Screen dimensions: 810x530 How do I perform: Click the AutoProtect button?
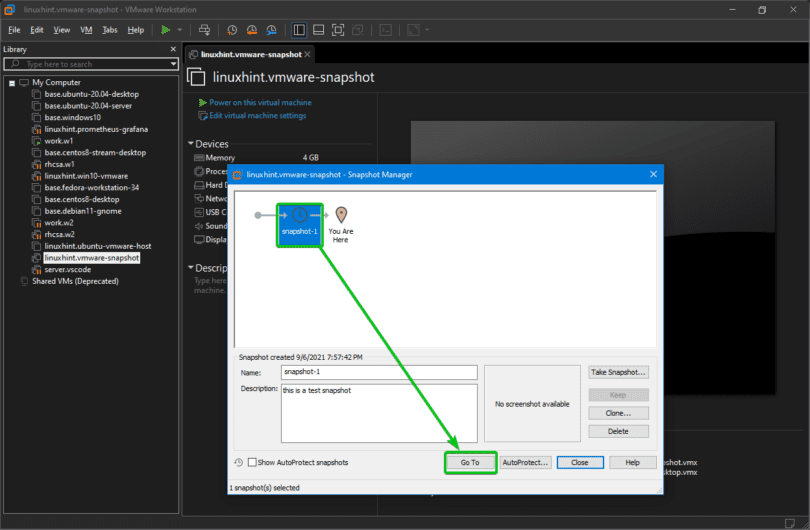click(x=525, y=462)
